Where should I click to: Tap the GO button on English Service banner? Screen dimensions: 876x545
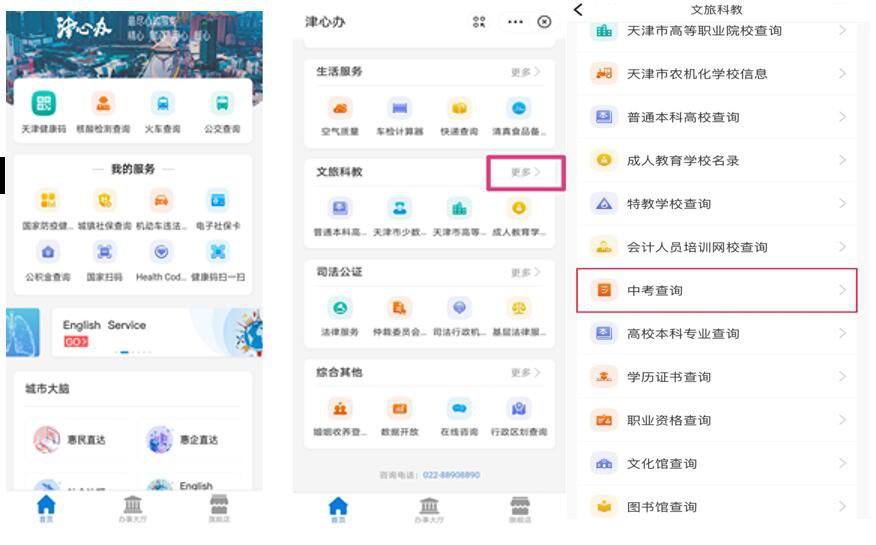click(76, 342)
